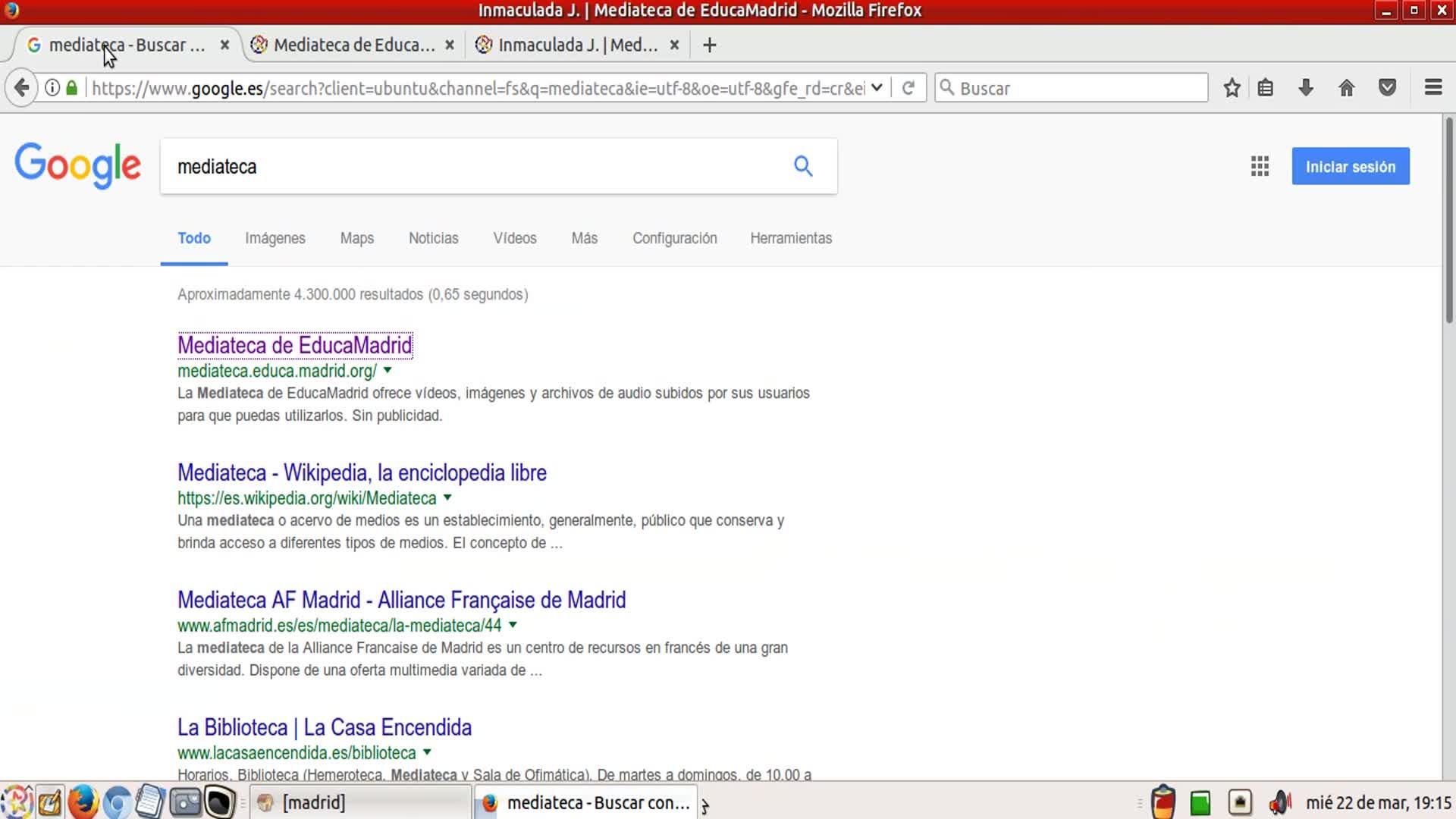
Task: Open the Pocket shield icon
Action: [x=1387, y=88]
